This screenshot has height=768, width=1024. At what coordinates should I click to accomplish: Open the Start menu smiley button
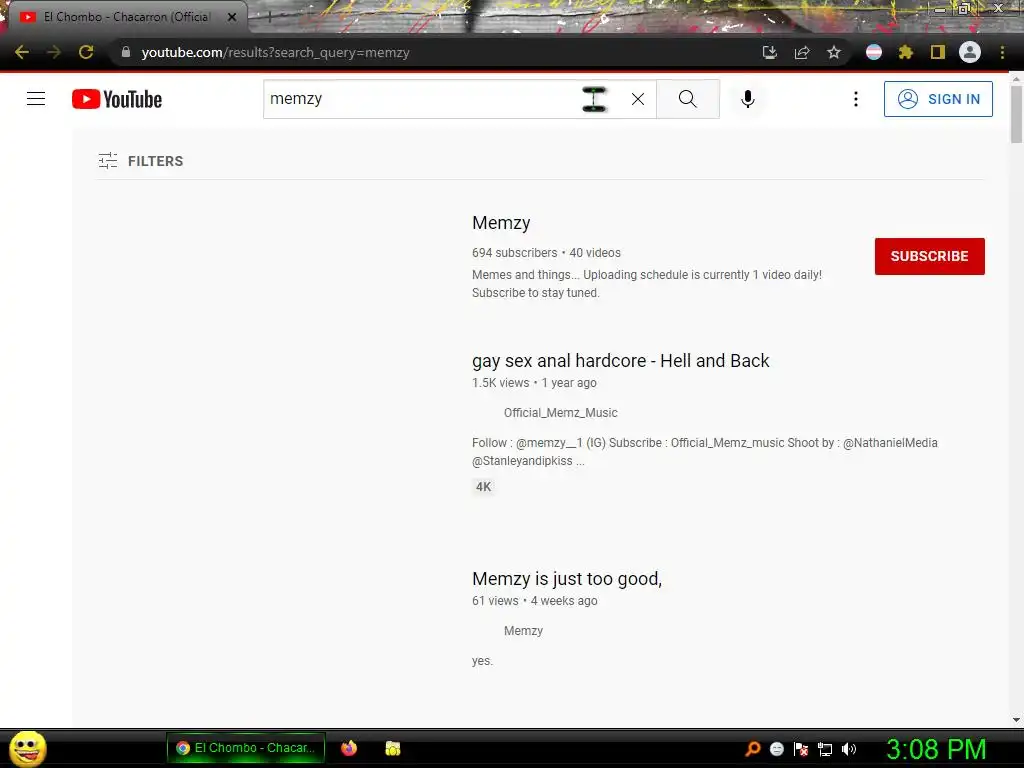[x=27, y=748]
